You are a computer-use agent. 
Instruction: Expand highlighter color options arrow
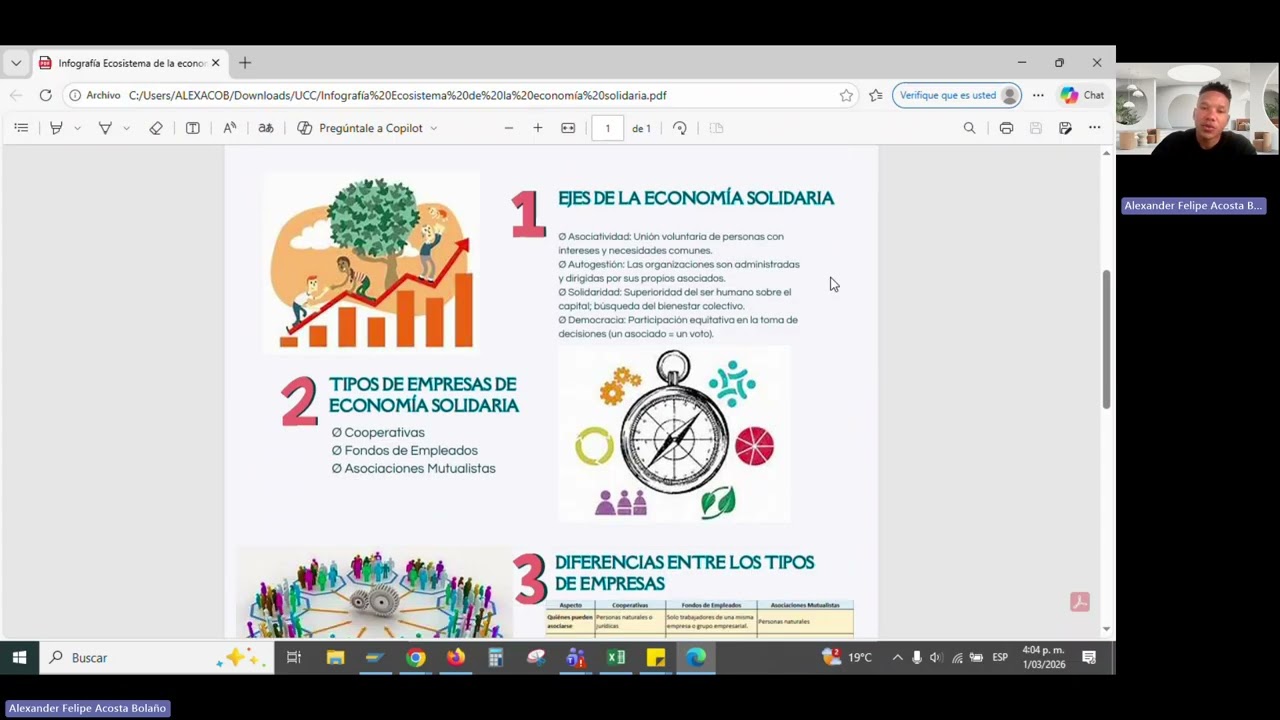tap(77, 128)
